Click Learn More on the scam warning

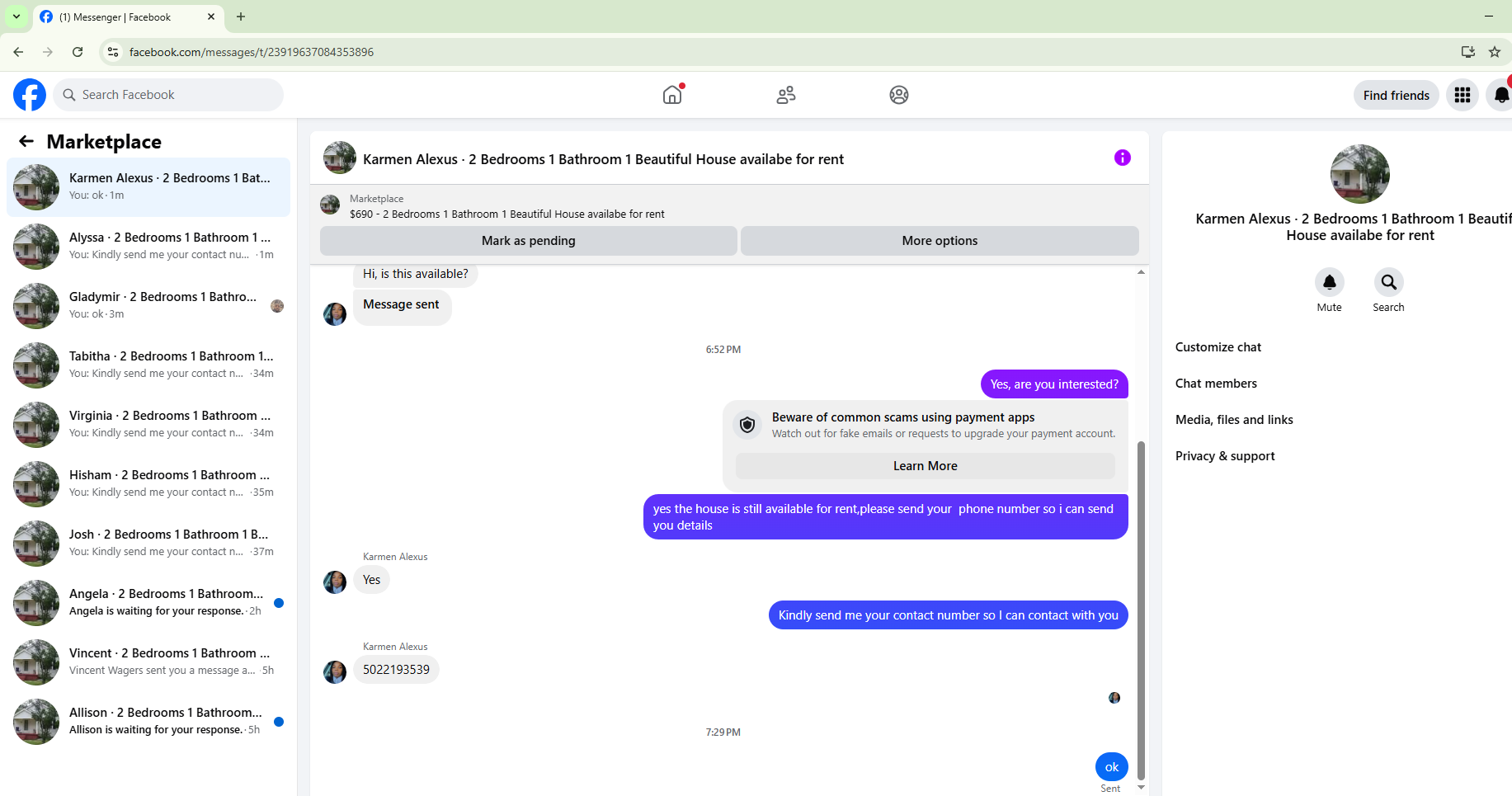tap(926, 466)
